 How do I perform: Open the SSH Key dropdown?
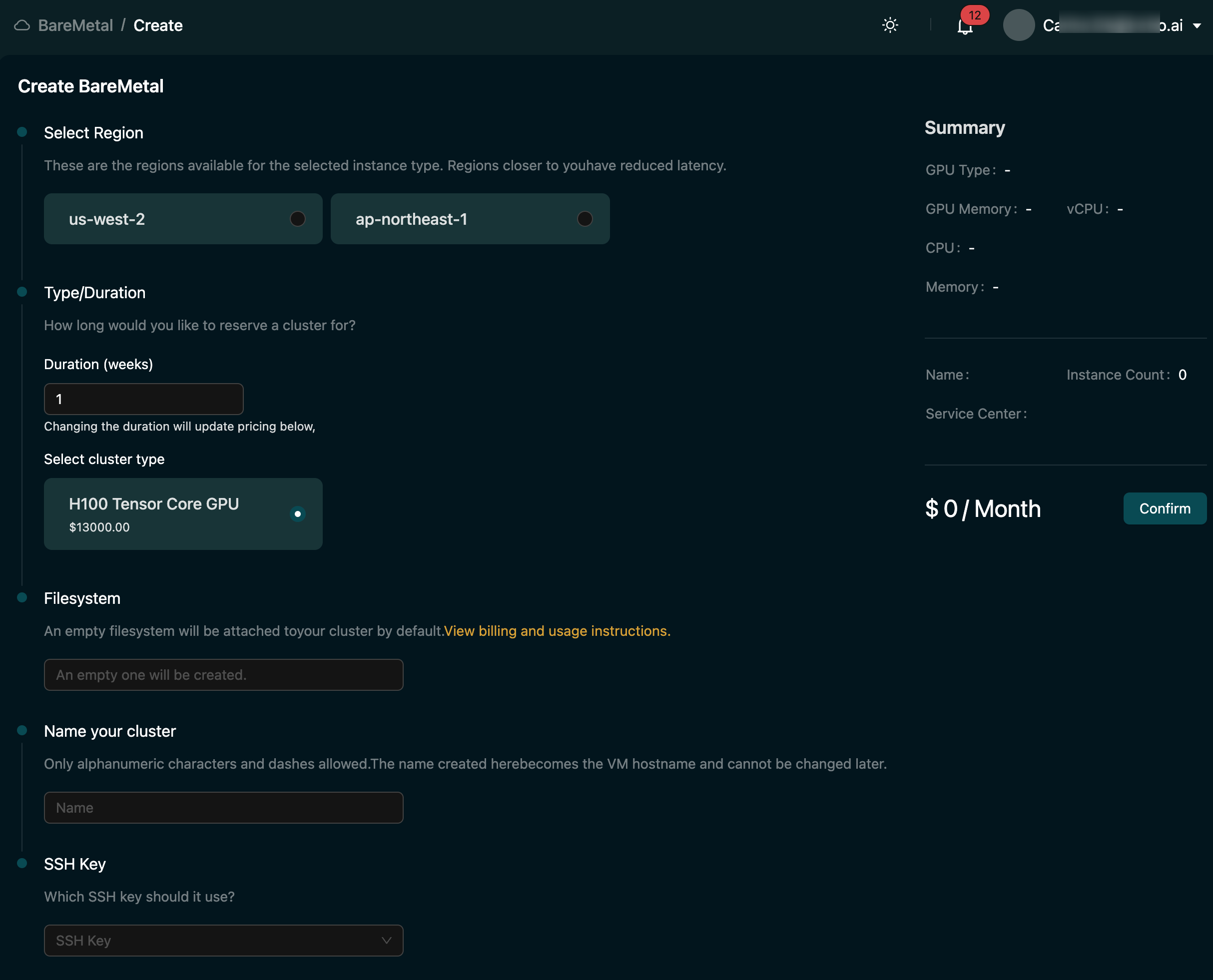click(x=224, y=941)
